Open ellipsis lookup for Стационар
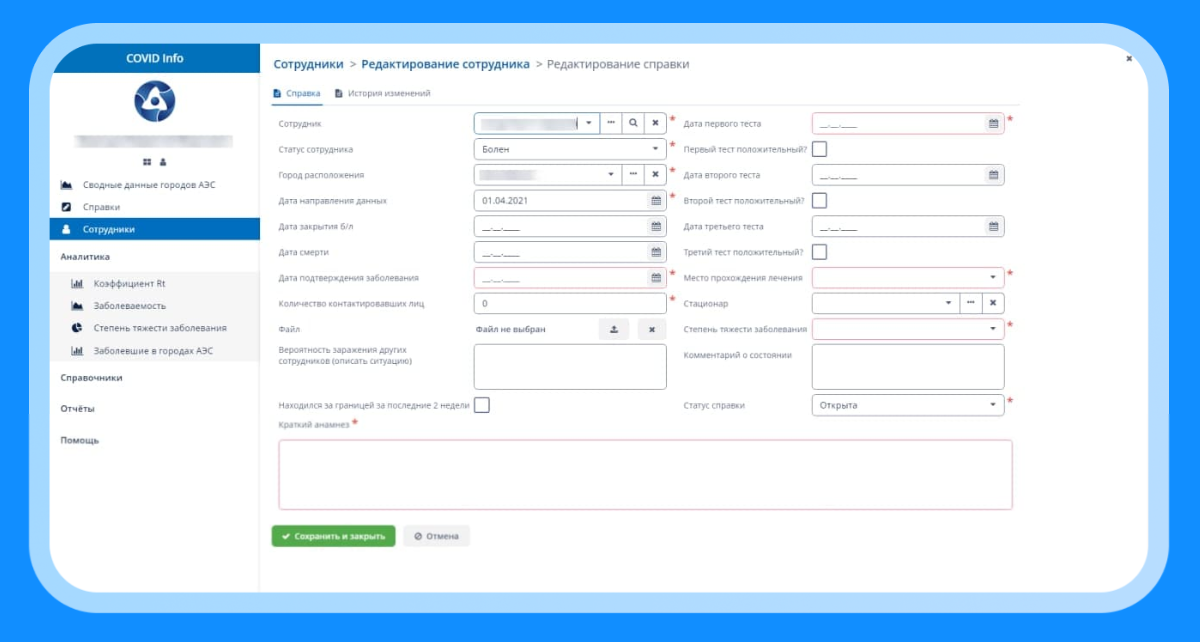This screenshot has width=1200, height=642. [x=971, y=303]
